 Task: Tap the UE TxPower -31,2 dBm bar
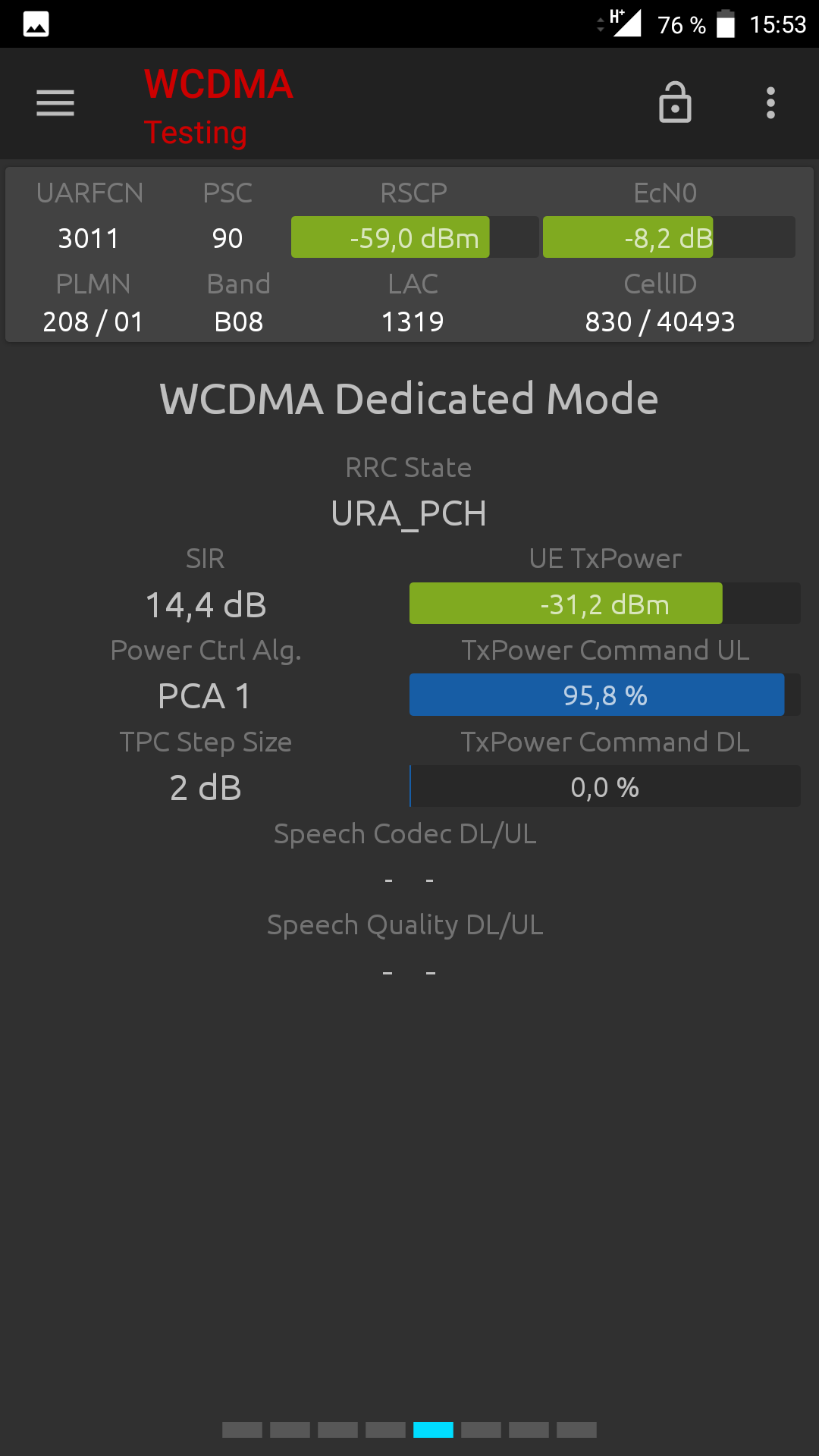coord(605,604)
